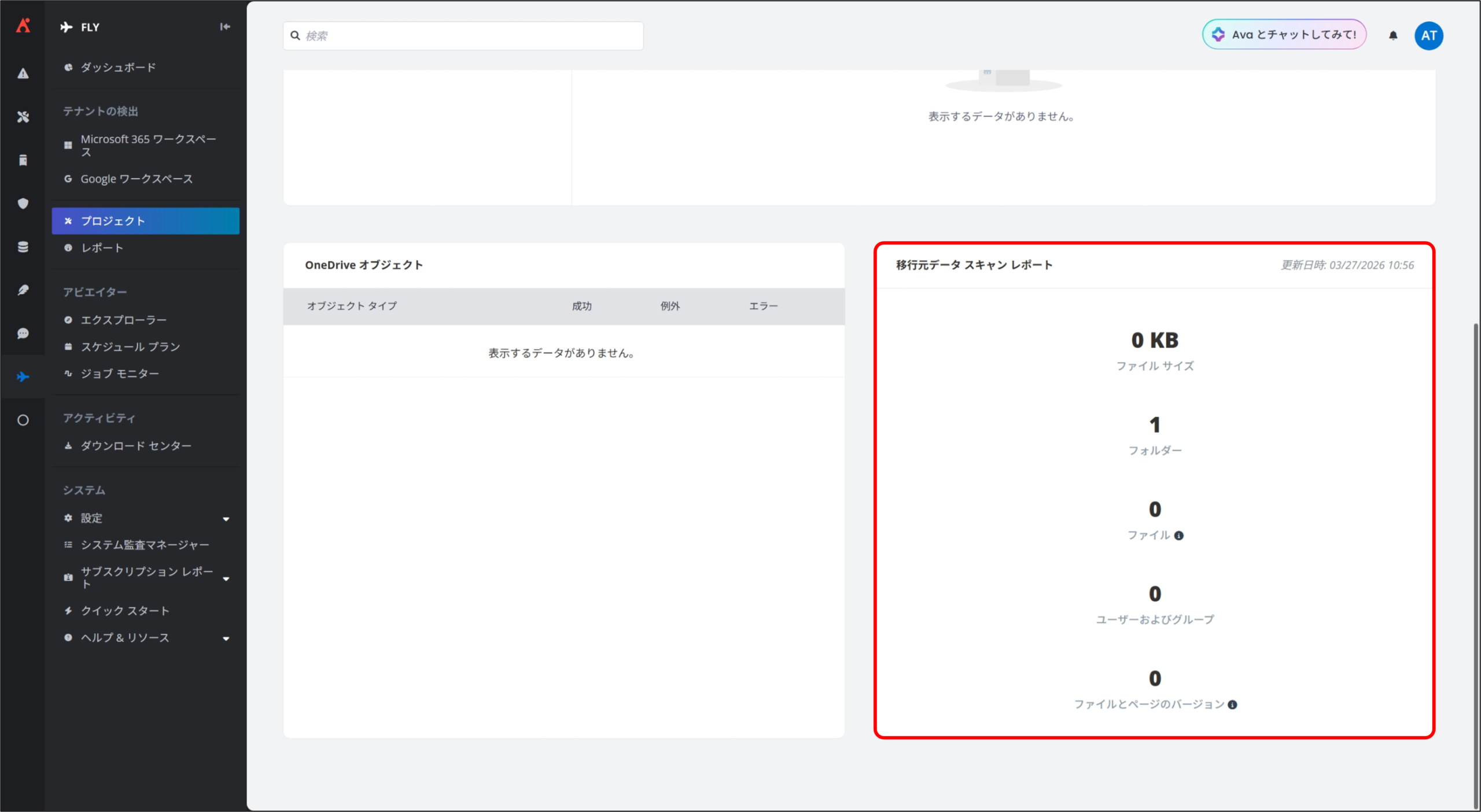1481x812 pixels.
Task: Click the chat bubble rail icon
Action: pyautogui.click(x=23, y=334)
